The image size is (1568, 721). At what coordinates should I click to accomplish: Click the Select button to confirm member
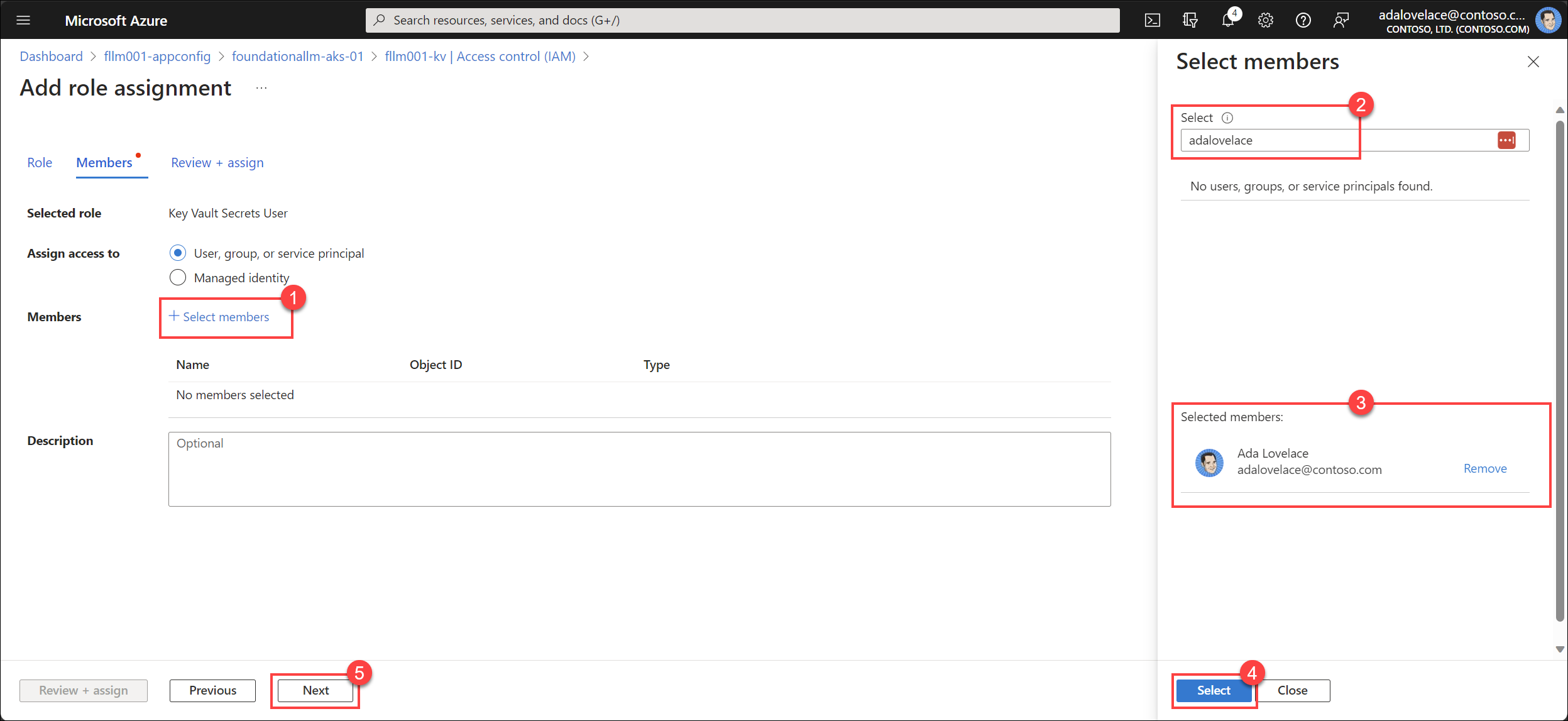click(x=1213, y=690)
